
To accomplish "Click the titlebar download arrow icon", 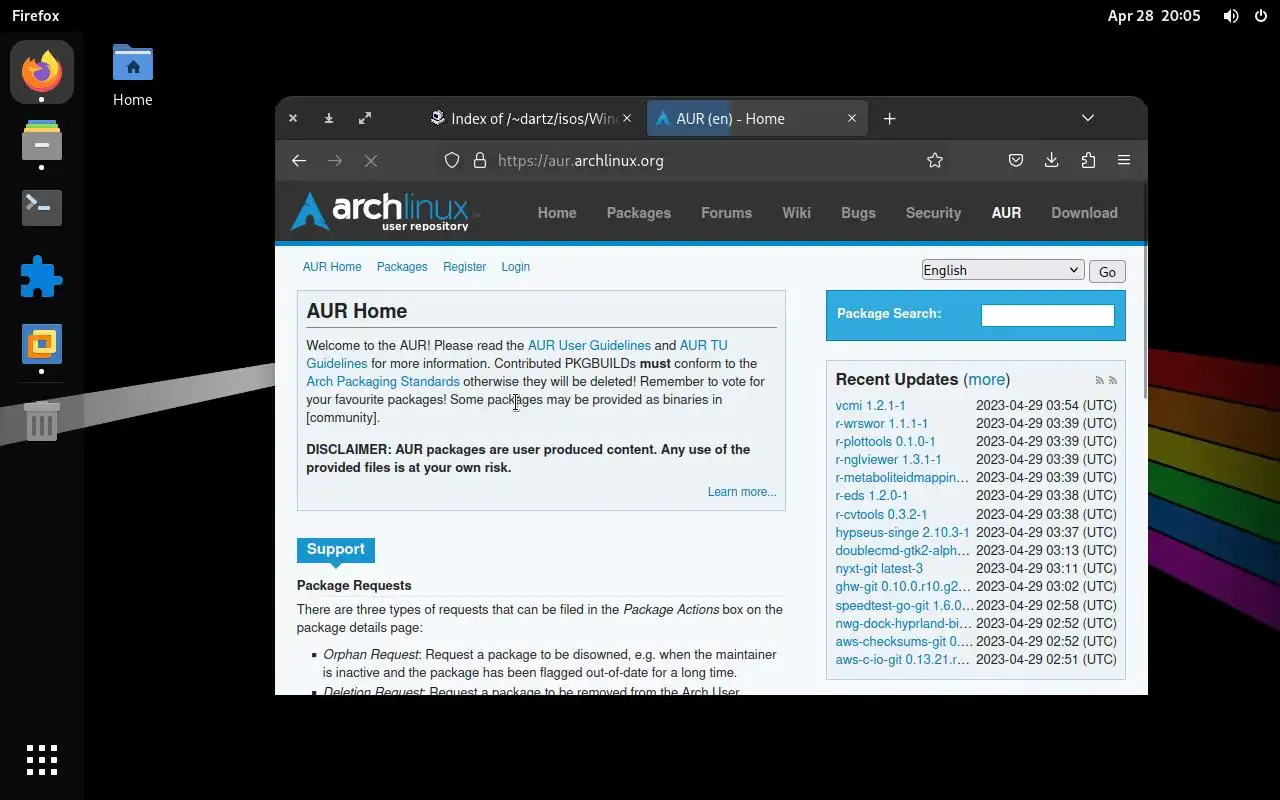I will [x=329, y=118].
